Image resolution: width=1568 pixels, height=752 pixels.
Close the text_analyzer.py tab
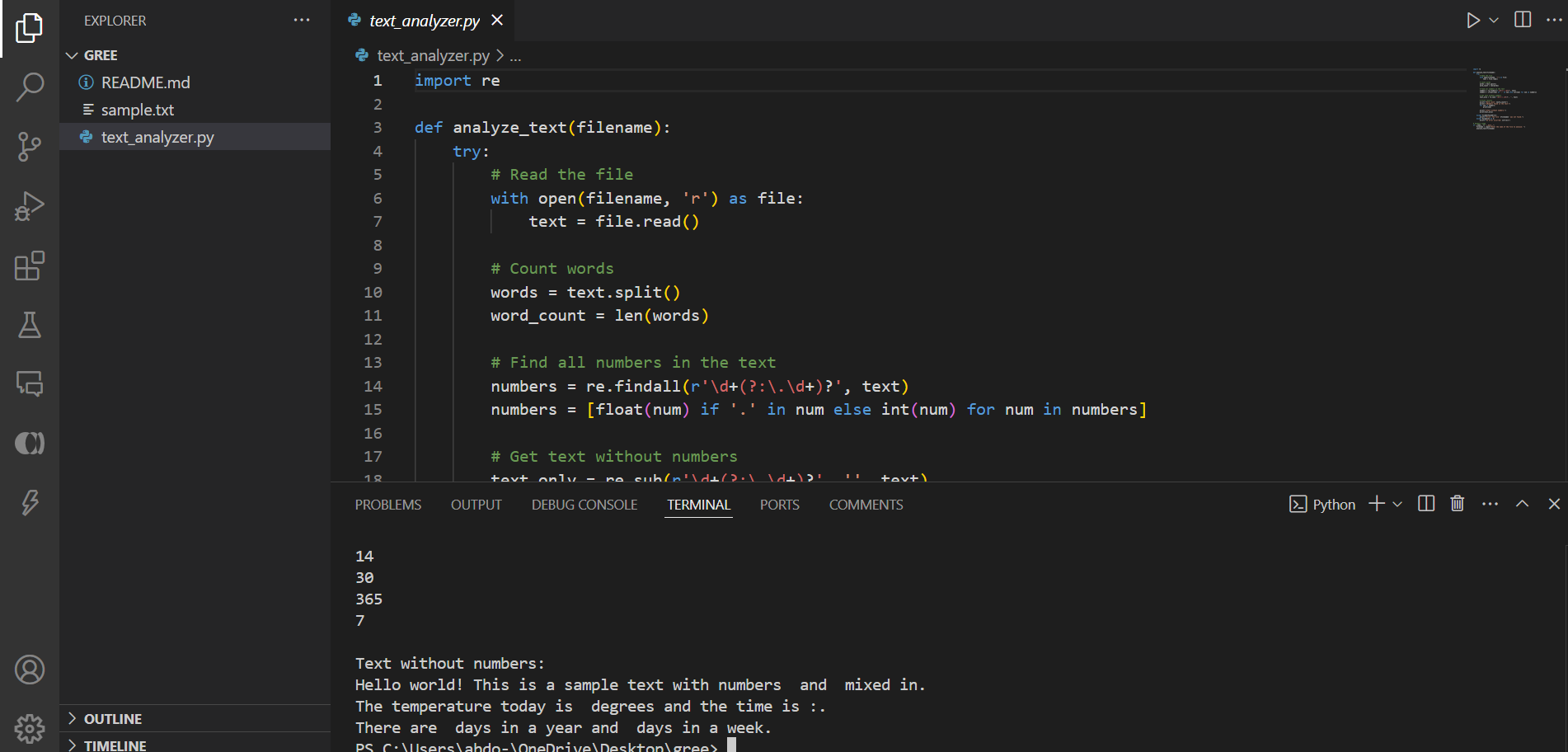point(497,20)
